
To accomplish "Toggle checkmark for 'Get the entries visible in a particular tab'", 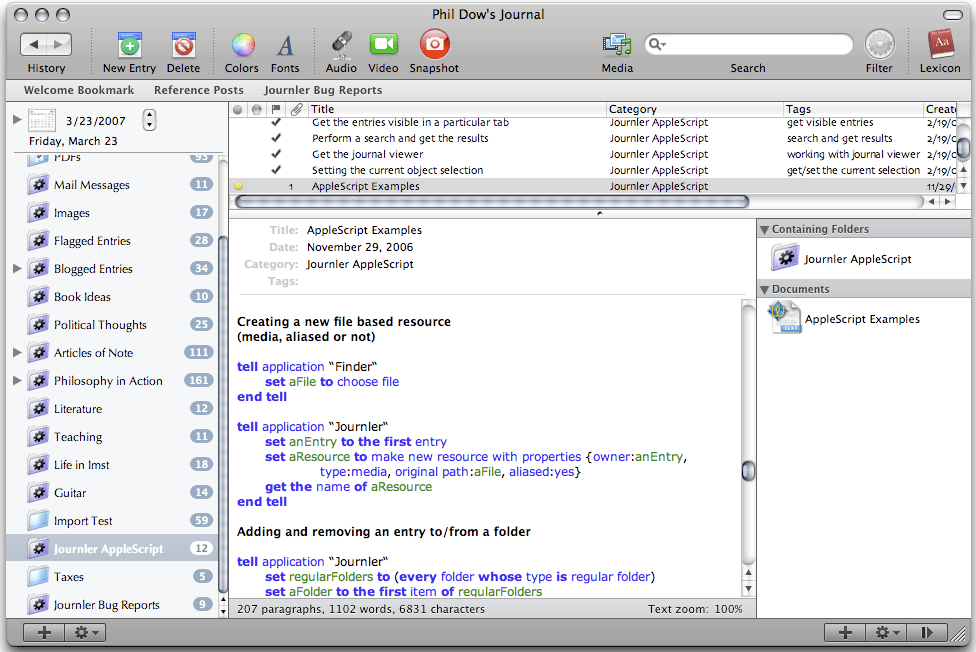I will point(276,122).
